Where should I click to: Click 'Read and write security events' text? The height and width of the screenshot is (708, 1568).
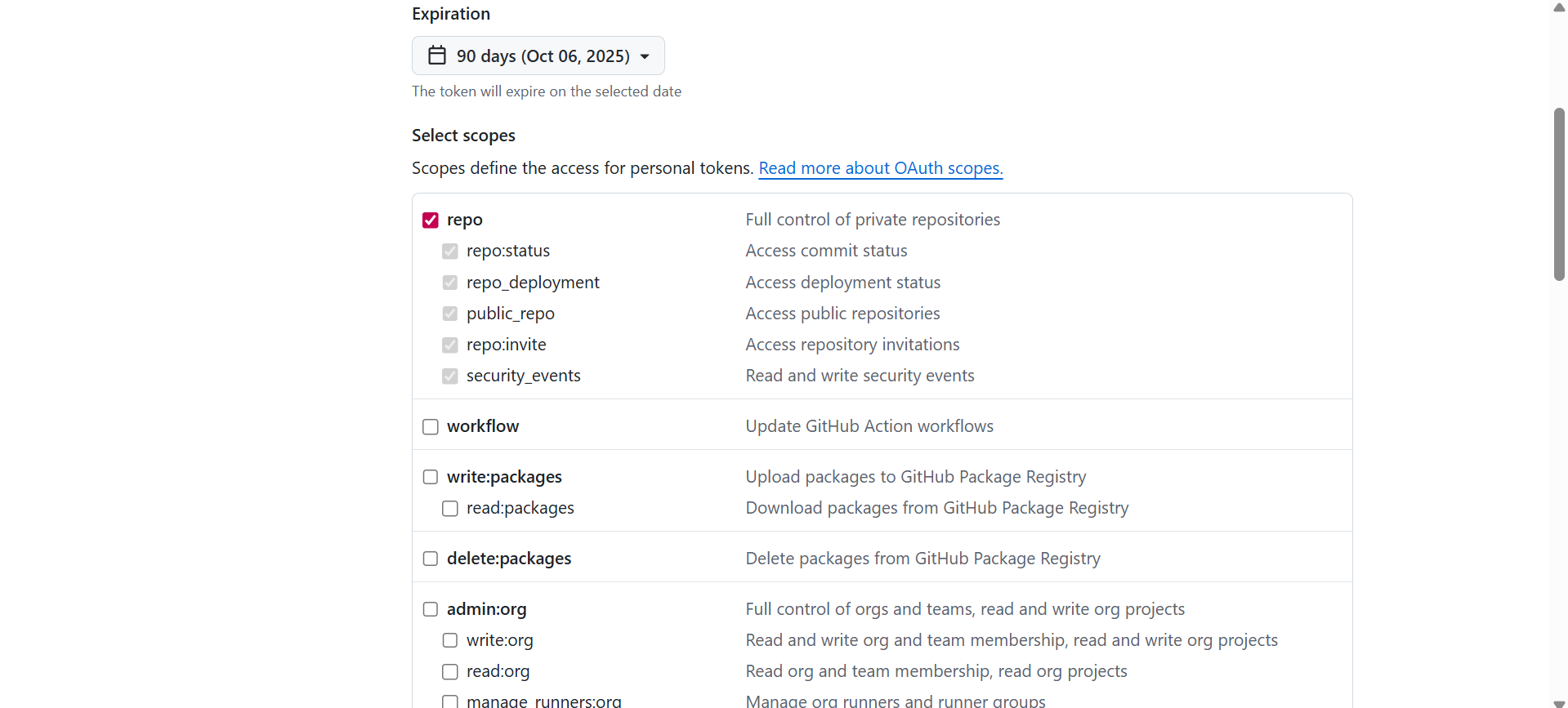pos(860,376)
